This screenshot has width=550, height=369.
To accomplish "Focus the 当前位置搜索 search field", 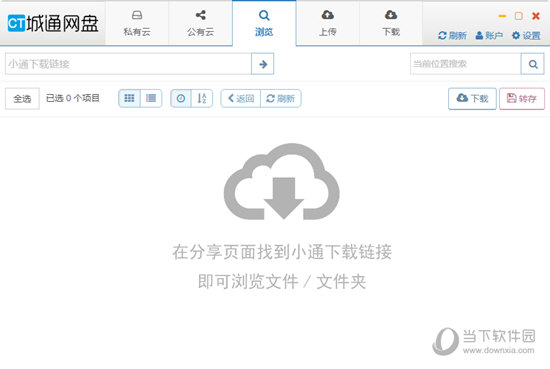I will click(x=465, y=64).
